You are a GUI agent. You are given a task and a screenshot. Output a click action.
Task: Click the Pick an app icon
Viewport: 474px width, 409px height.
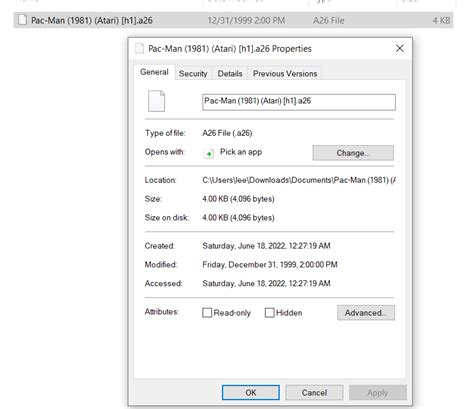click(x=209, y=153)
